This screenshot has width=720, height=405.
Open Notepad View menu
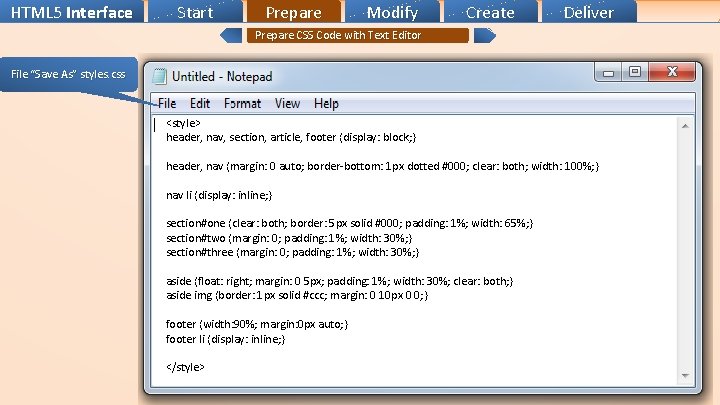click(287, 104)
